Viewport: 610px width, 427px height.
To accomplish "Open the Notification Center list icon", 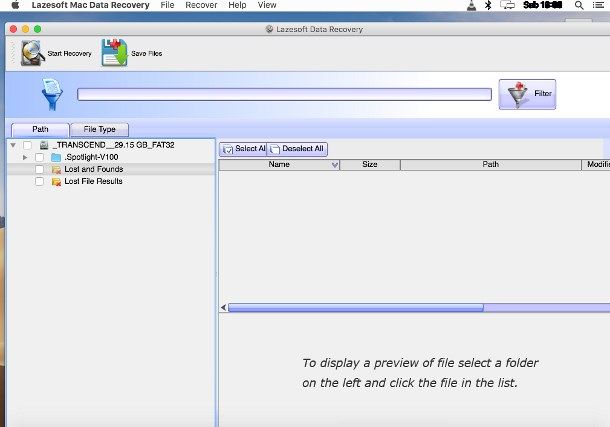I will coord(598,5).
